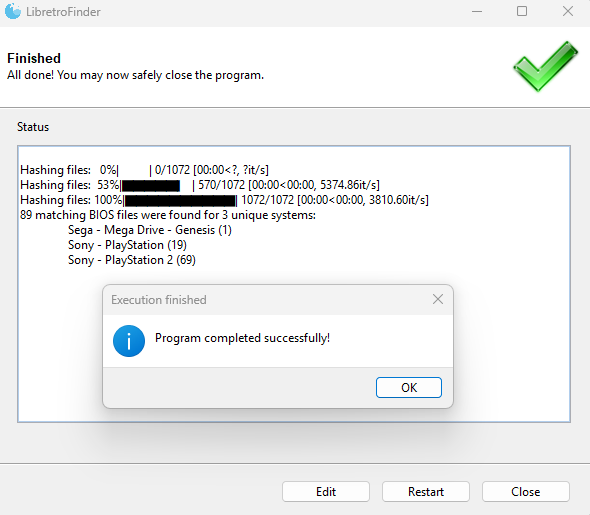Click 'Sony - PlayStation 2 (69)' line
Screen dimensions: 590x515
pos(132,260)
